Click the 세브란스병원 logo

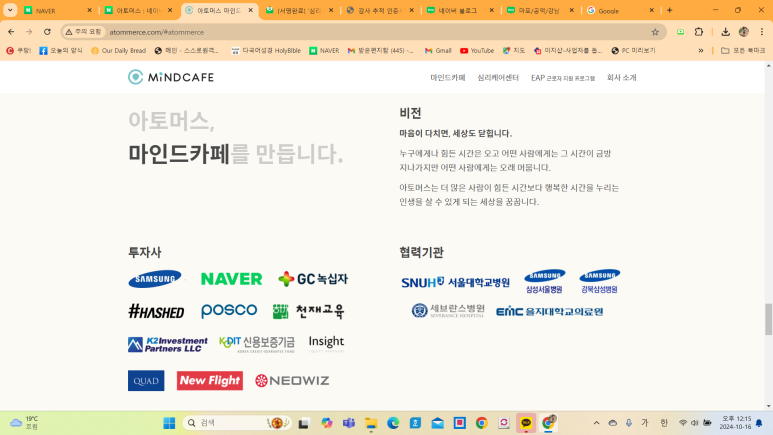(448, 311)
